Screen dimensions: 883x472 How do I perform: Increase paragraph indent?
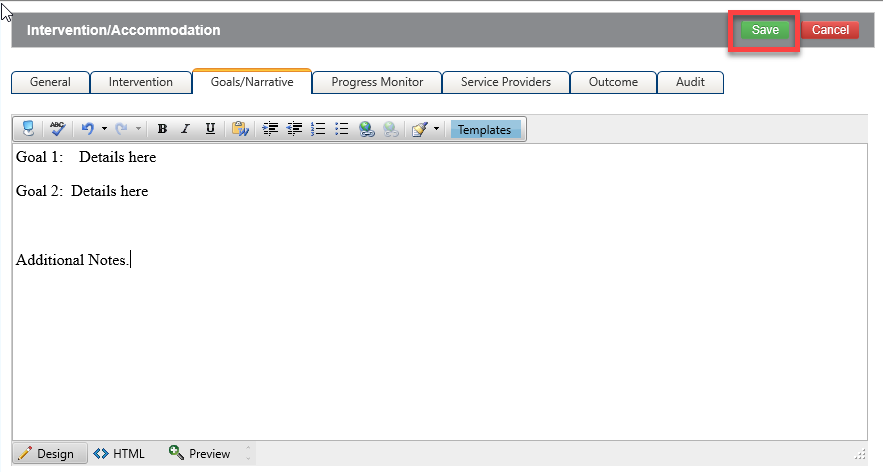270,129
